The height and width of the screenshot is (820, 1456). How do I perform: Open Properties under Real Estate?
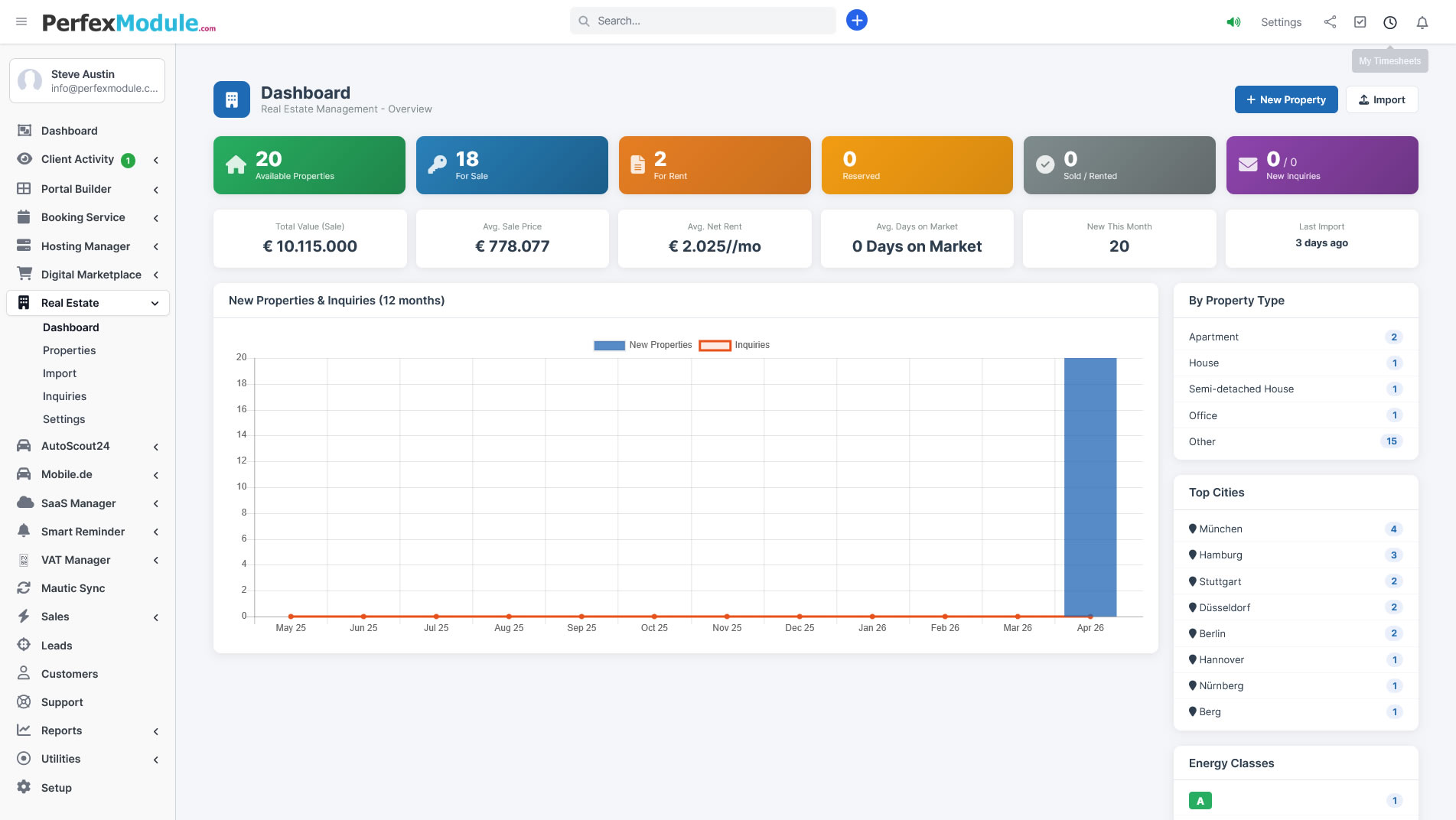click(x=69, y=350)
